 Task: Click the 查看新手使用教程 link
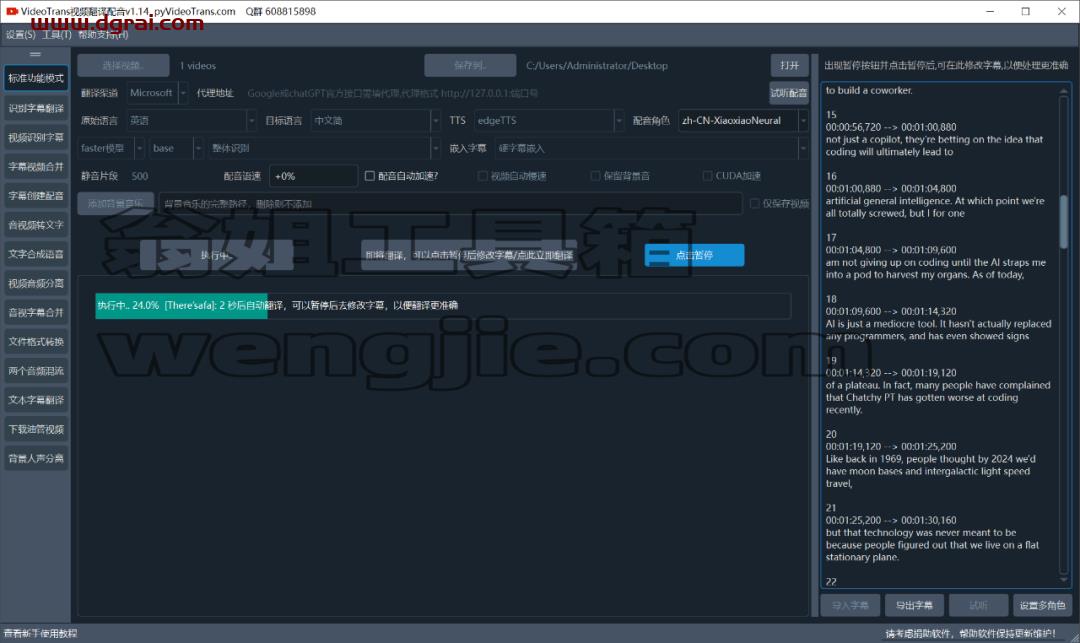click(41, 633)
